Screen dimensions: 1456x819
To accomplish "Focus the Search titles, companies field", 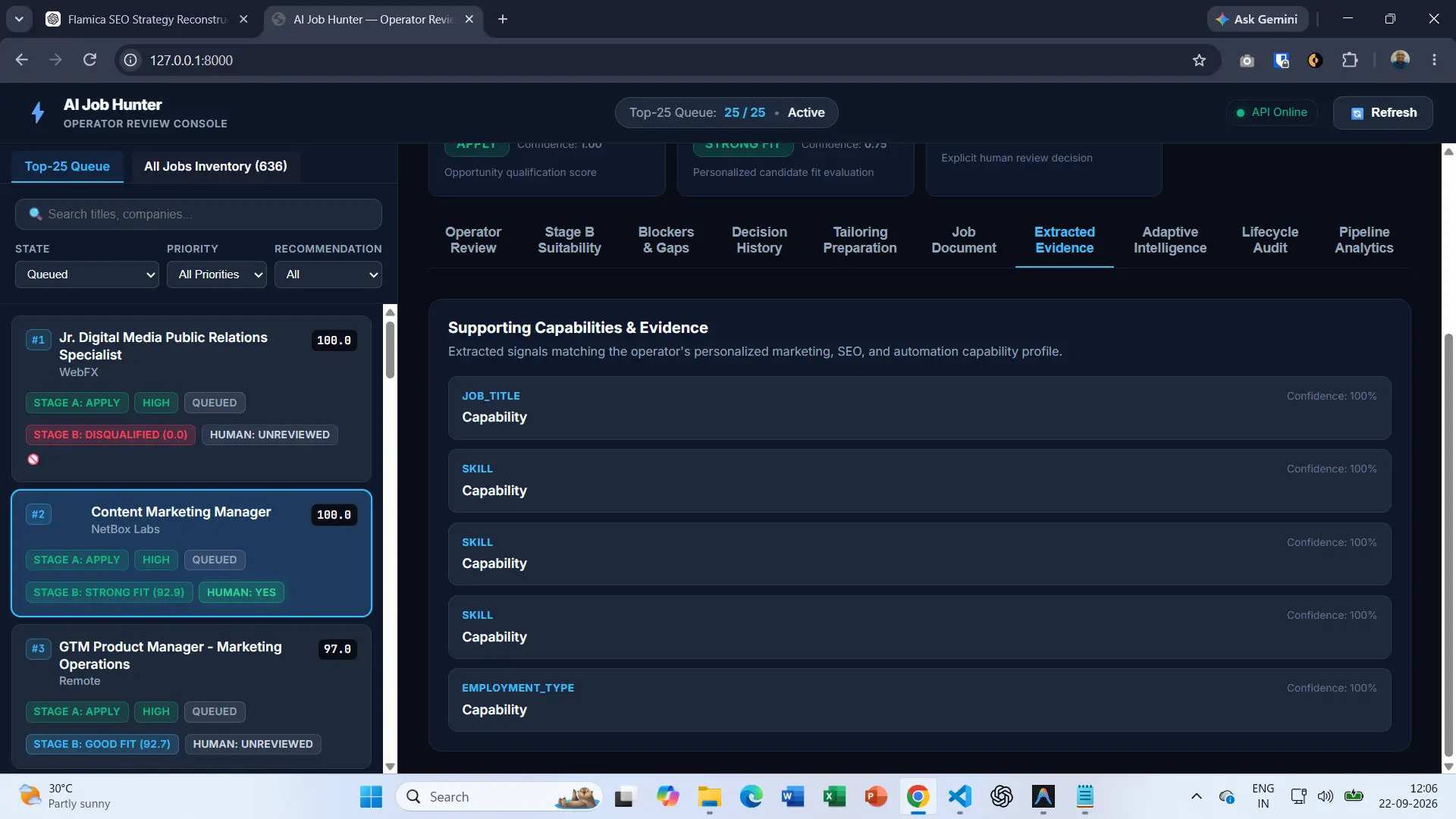I will (199, 215).
